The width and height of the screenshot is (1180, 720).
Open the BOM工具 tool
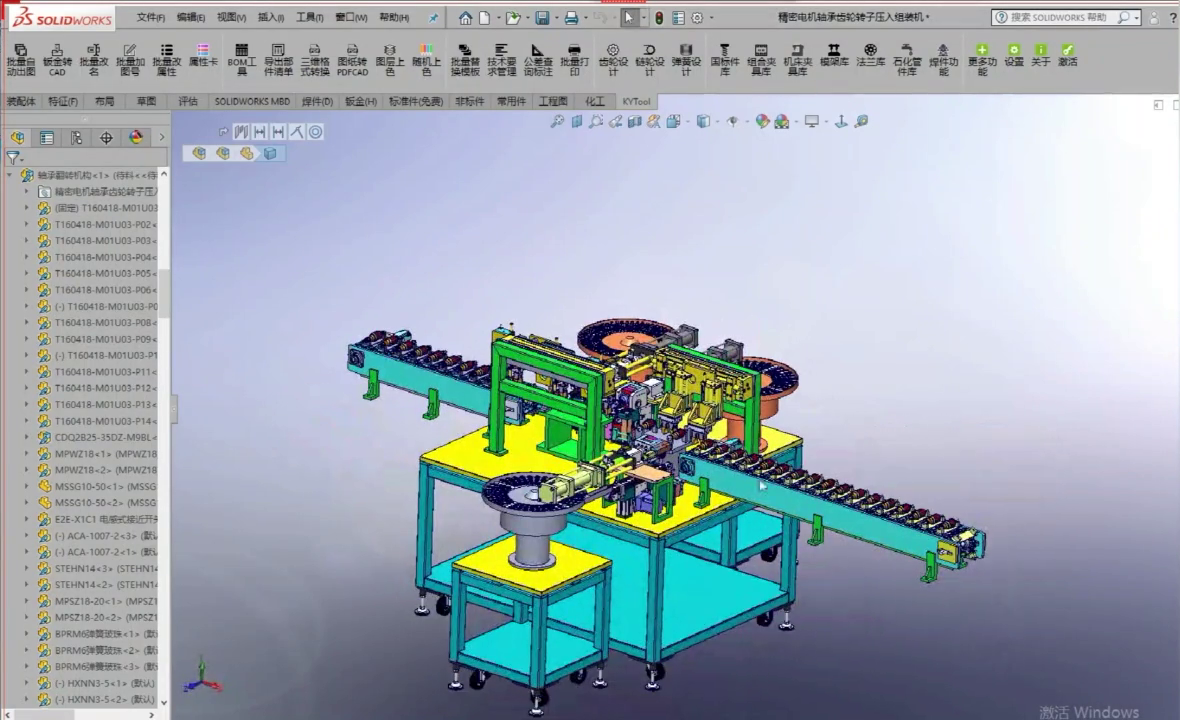point(242,59)
